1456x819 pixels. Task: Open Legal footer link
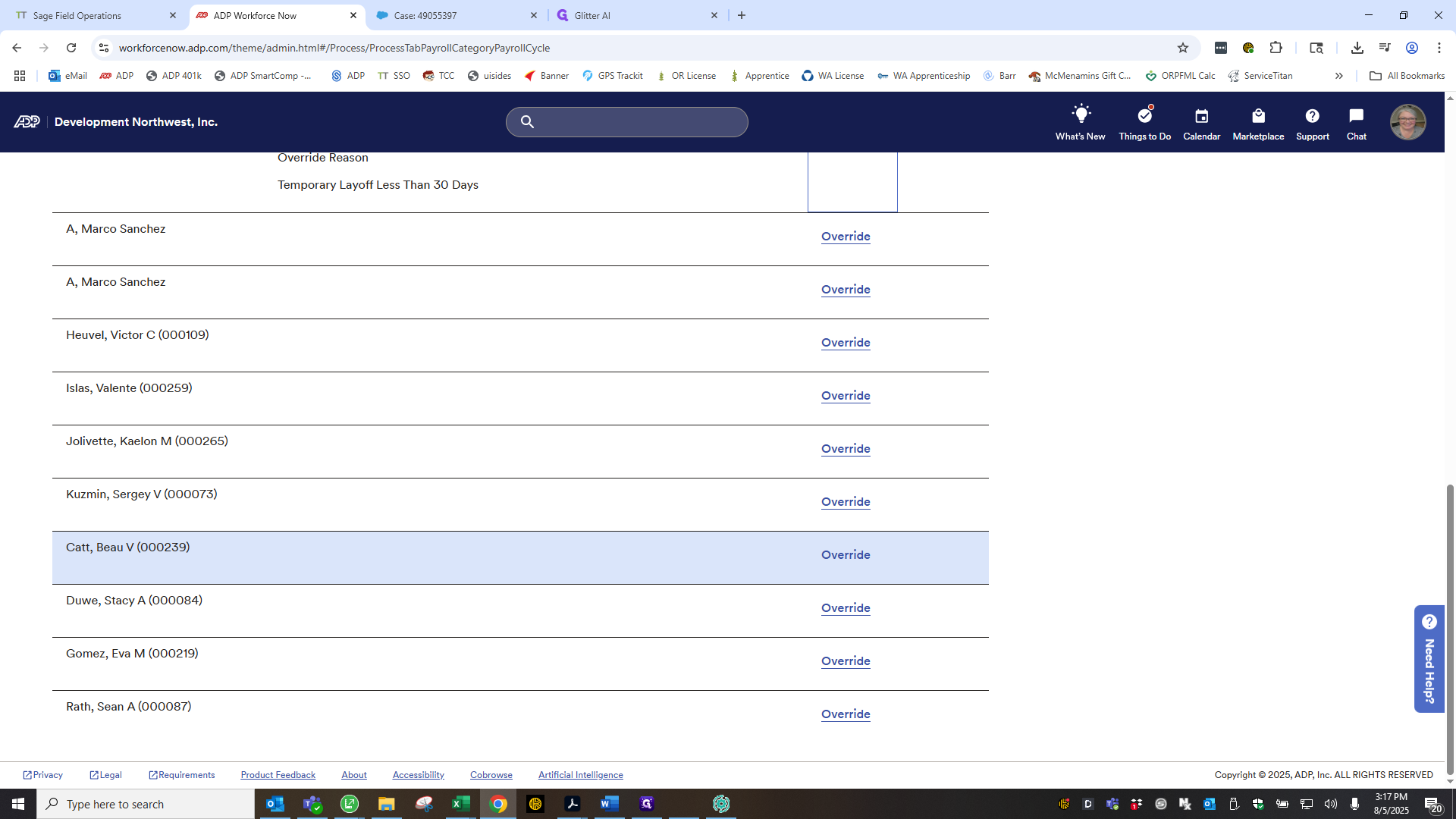[105, 775]
